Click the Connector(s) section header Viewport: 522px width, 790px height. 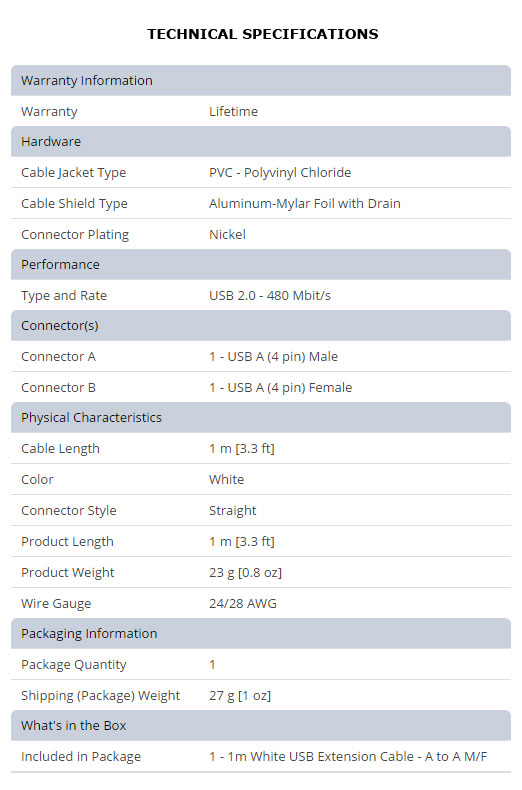click(x=261, y=325)
